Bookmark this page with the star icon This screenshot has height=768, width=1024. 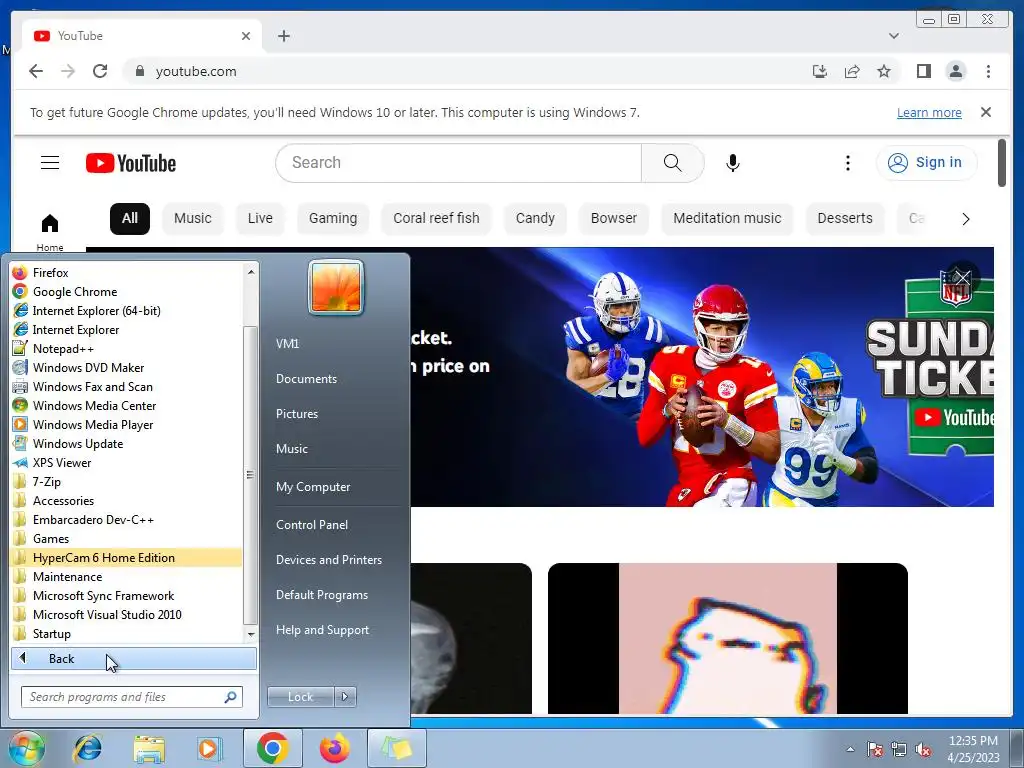[884, 71]
